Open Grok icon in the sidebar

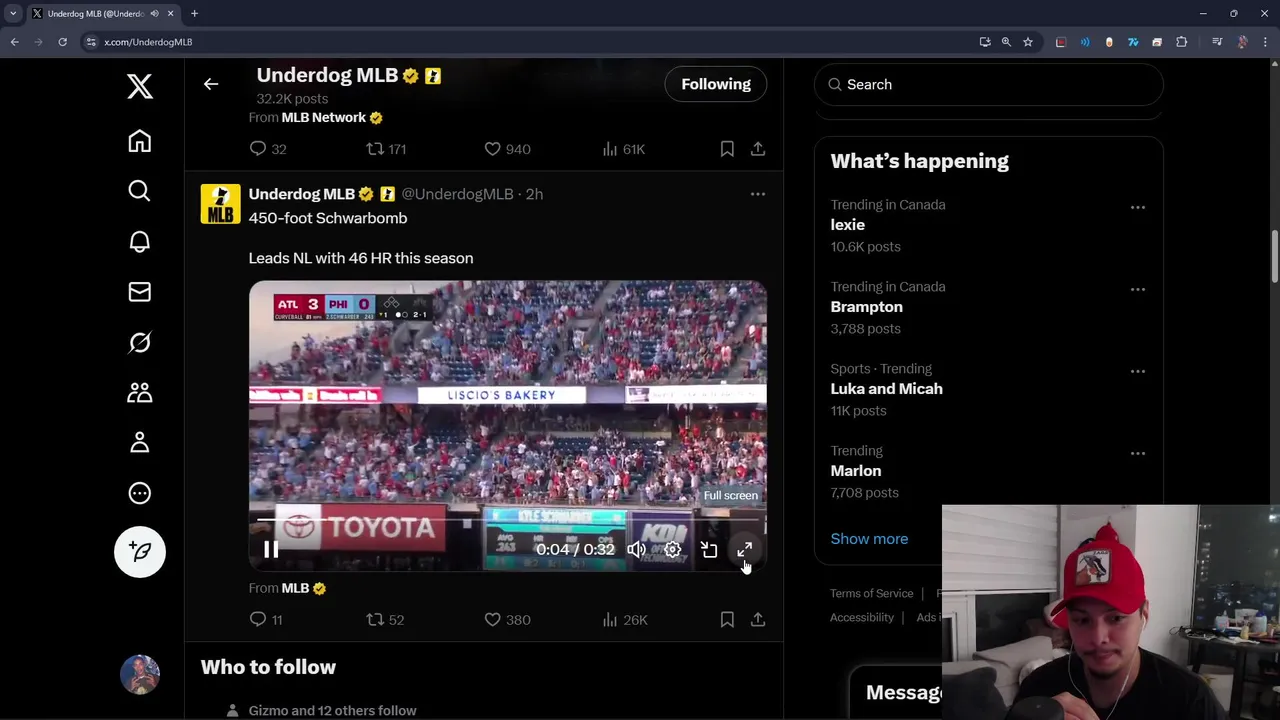140,342
